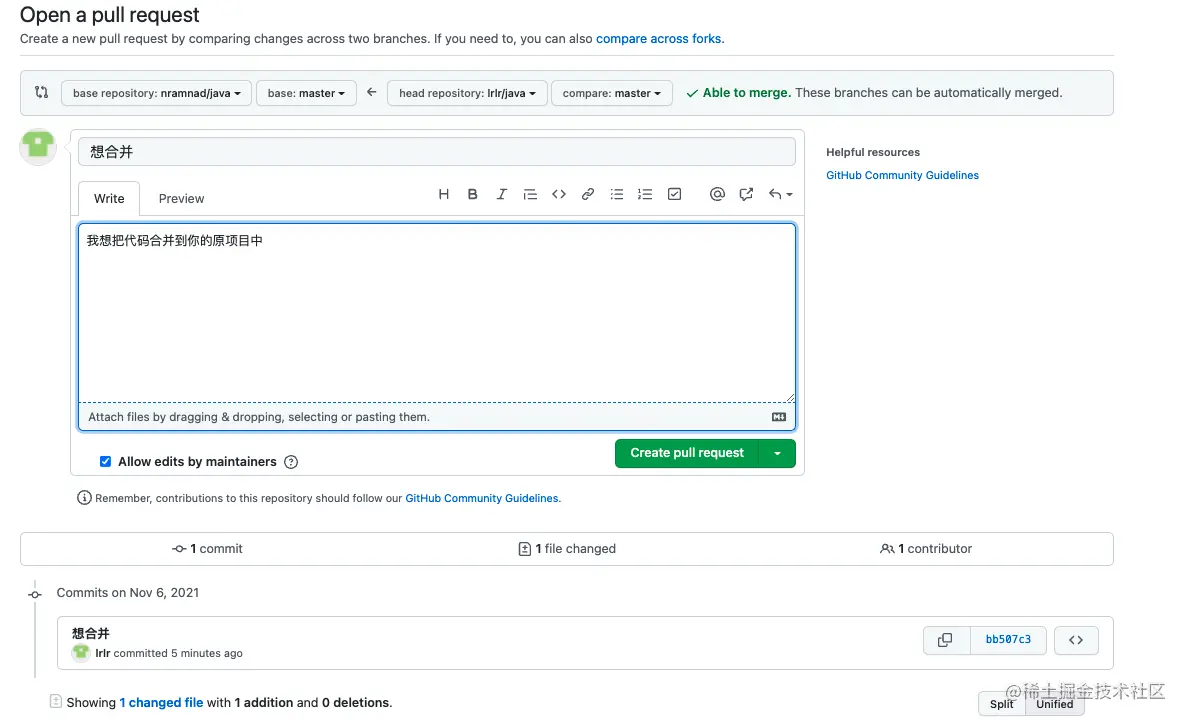Mention a user with the @ icon
The width and height of the screenshot is (1186, 722).
(717, 194)
